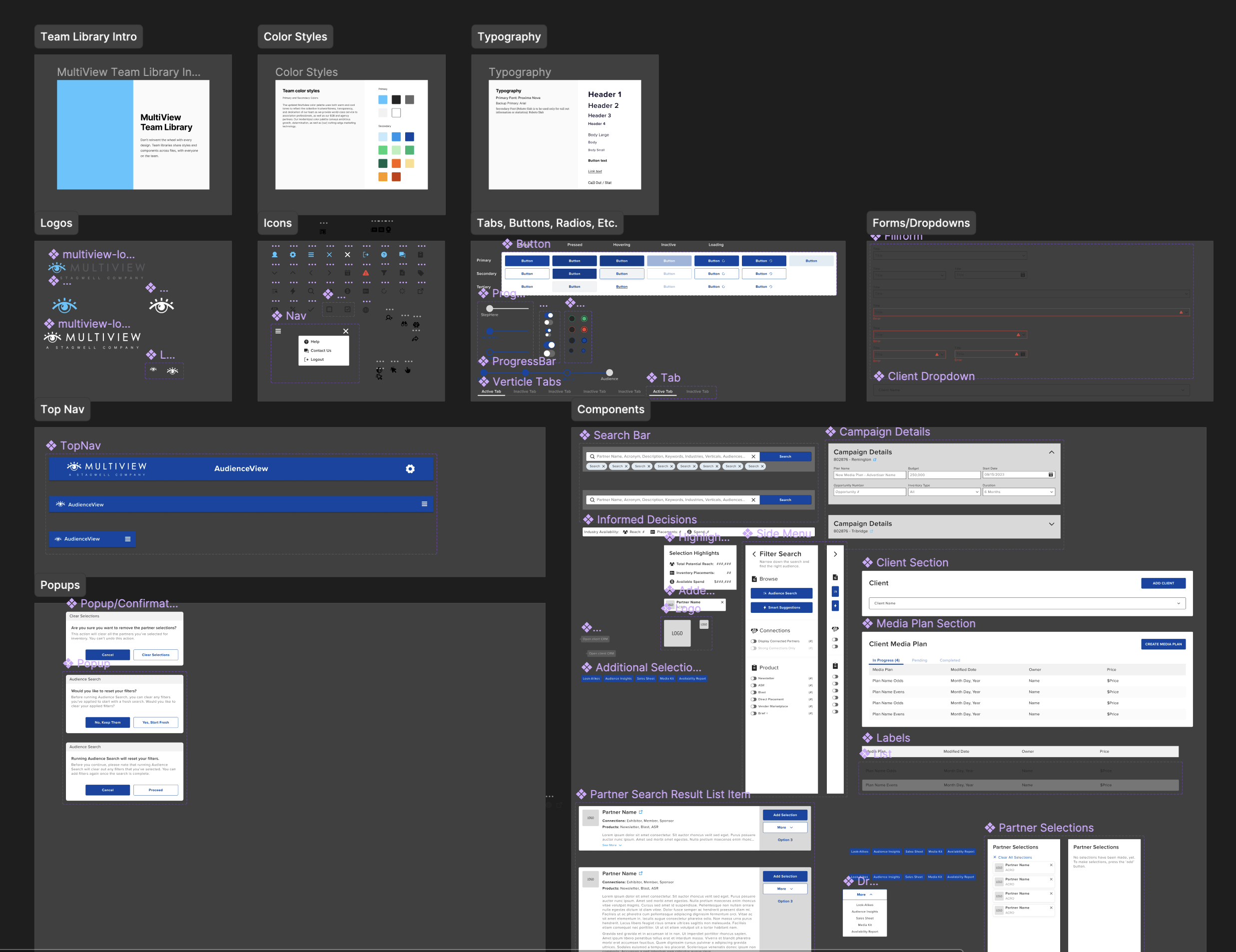1236x952 pixels.
Task: Click the calendar icon in the Icons panel
Action: [x=348, y=273]
